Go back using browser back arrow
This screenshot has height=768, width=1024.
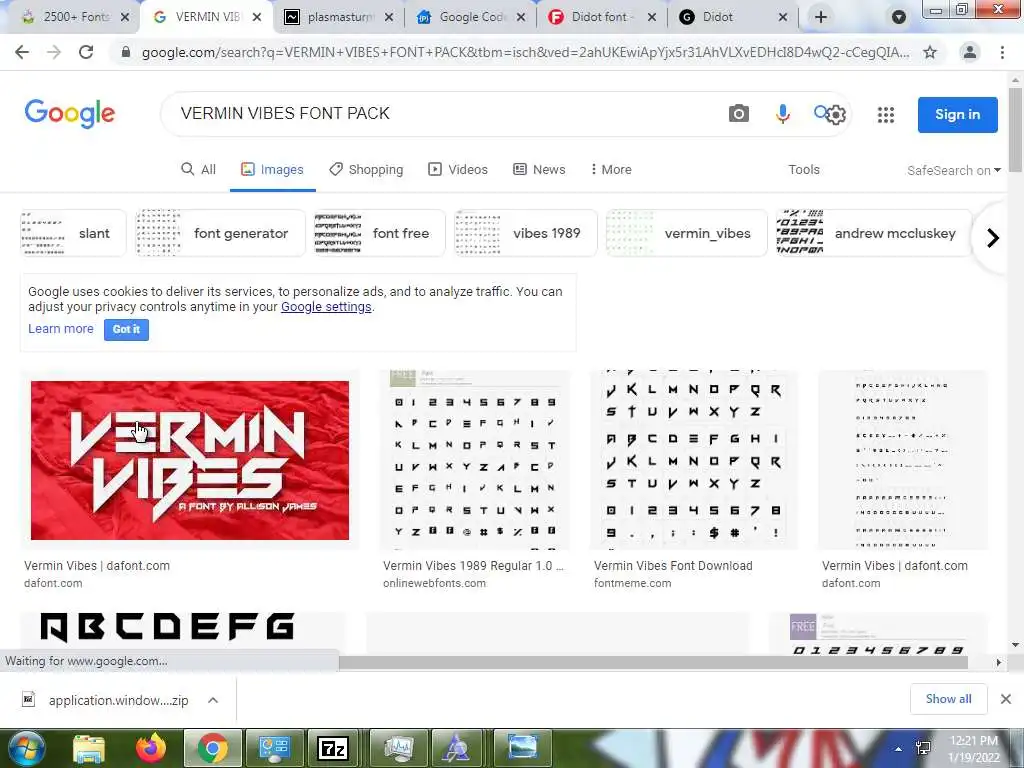[x=22, y=52]
